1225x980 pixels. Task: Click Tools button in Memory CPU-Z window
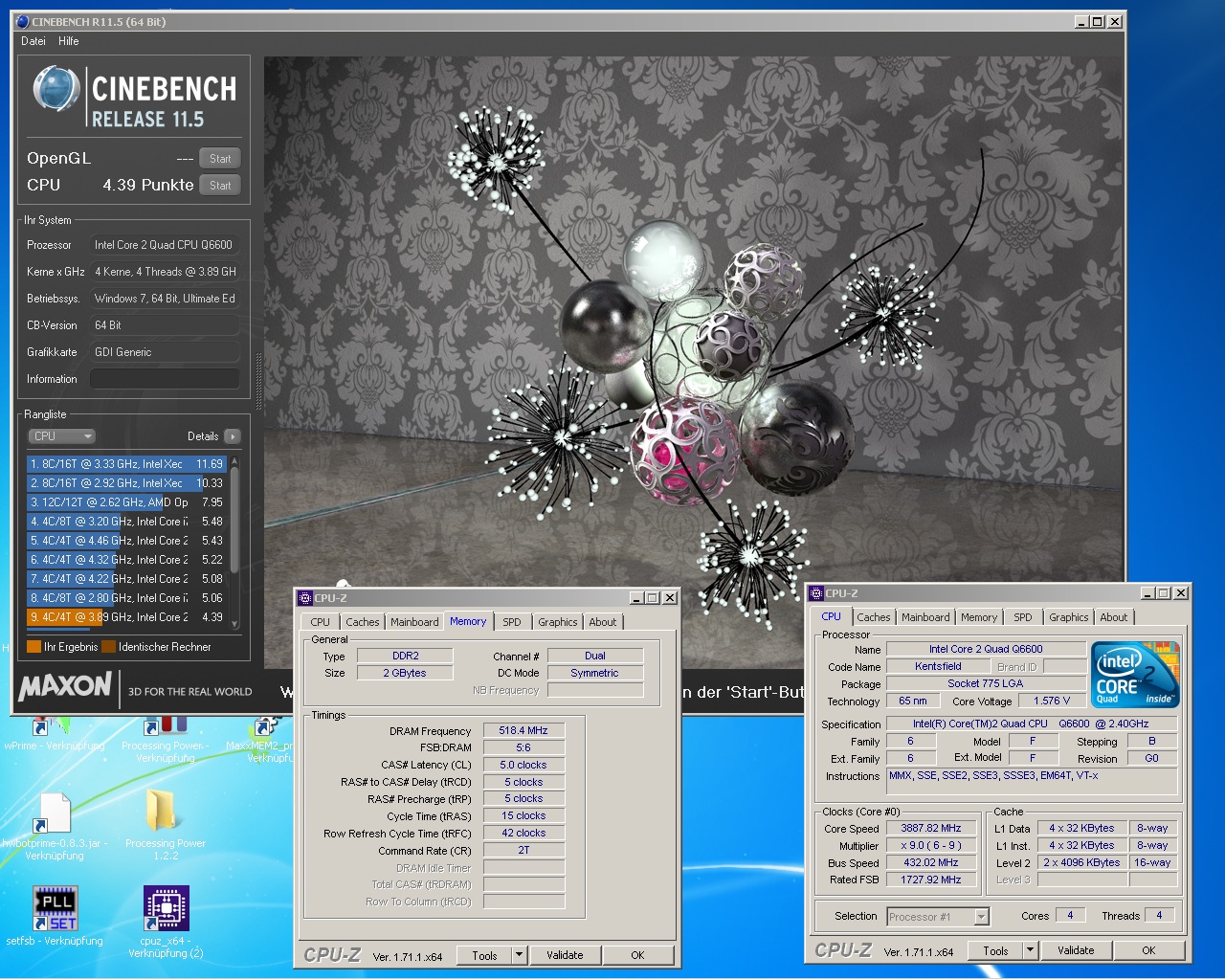coord(484,955)
